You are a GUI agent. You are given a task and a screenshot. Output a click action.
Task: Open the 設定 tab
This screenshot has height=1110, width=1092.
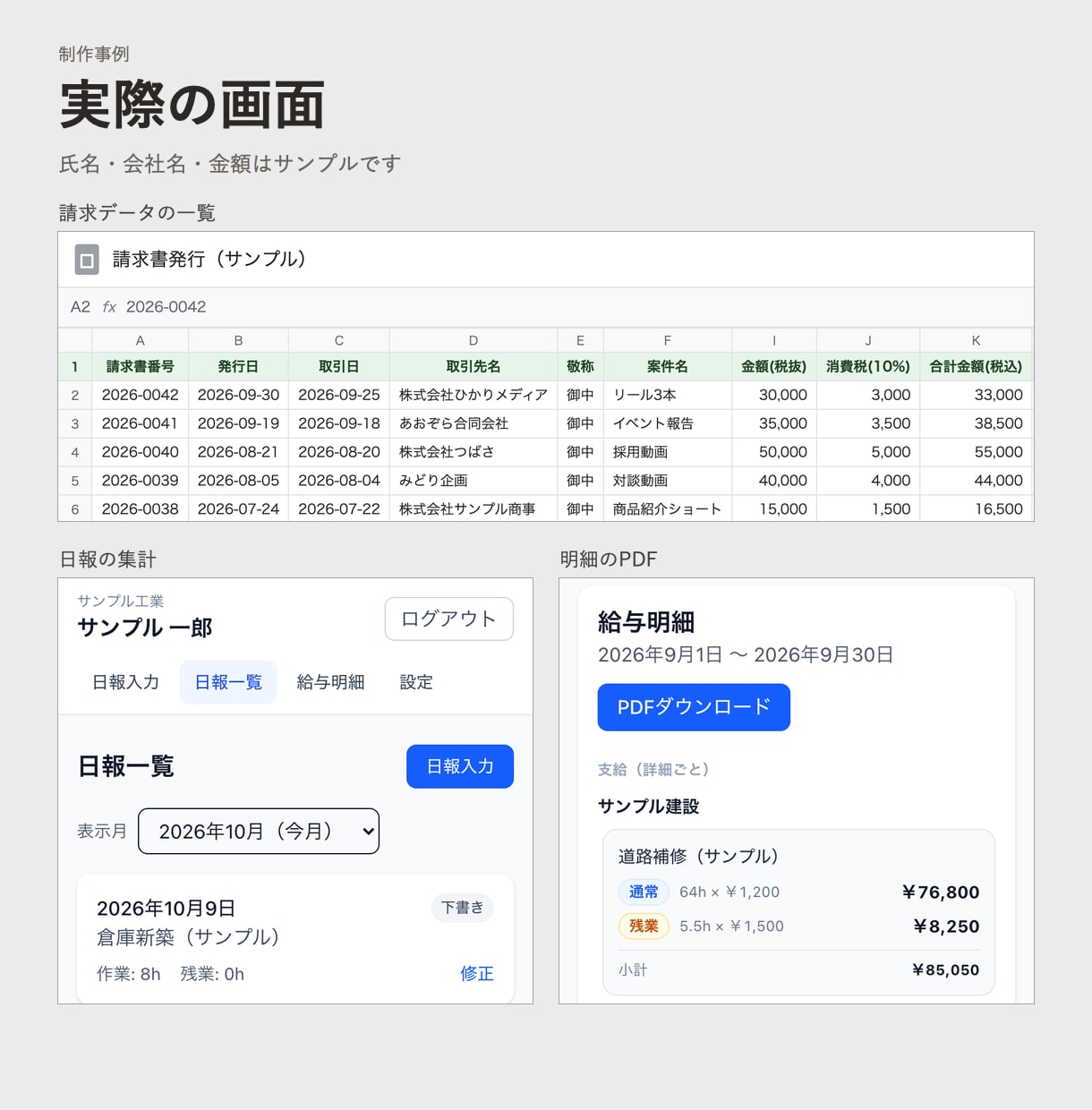416,682
